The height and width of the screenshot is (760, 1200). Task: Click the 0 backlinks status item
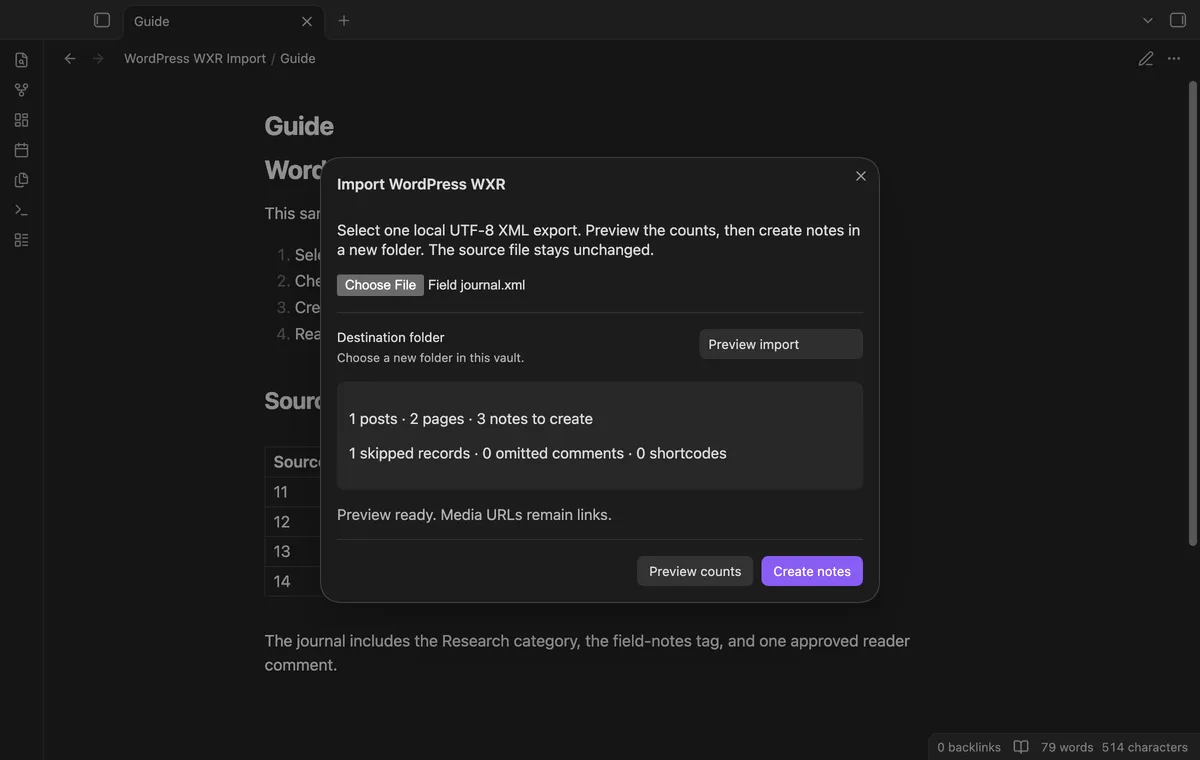point(969,747)
